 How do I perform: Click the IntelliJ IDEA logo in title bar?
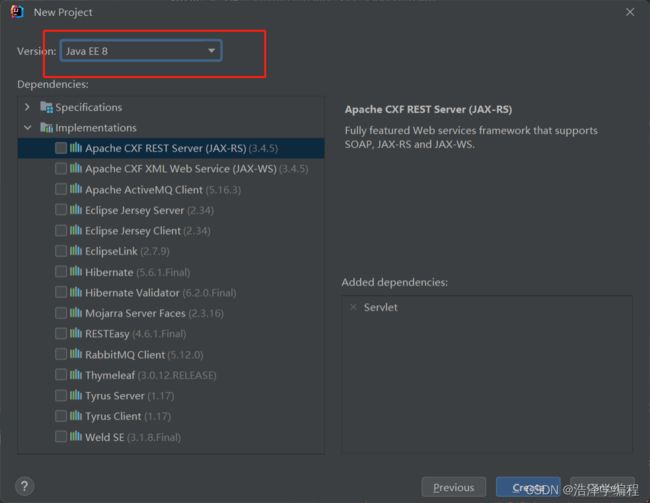17,12
